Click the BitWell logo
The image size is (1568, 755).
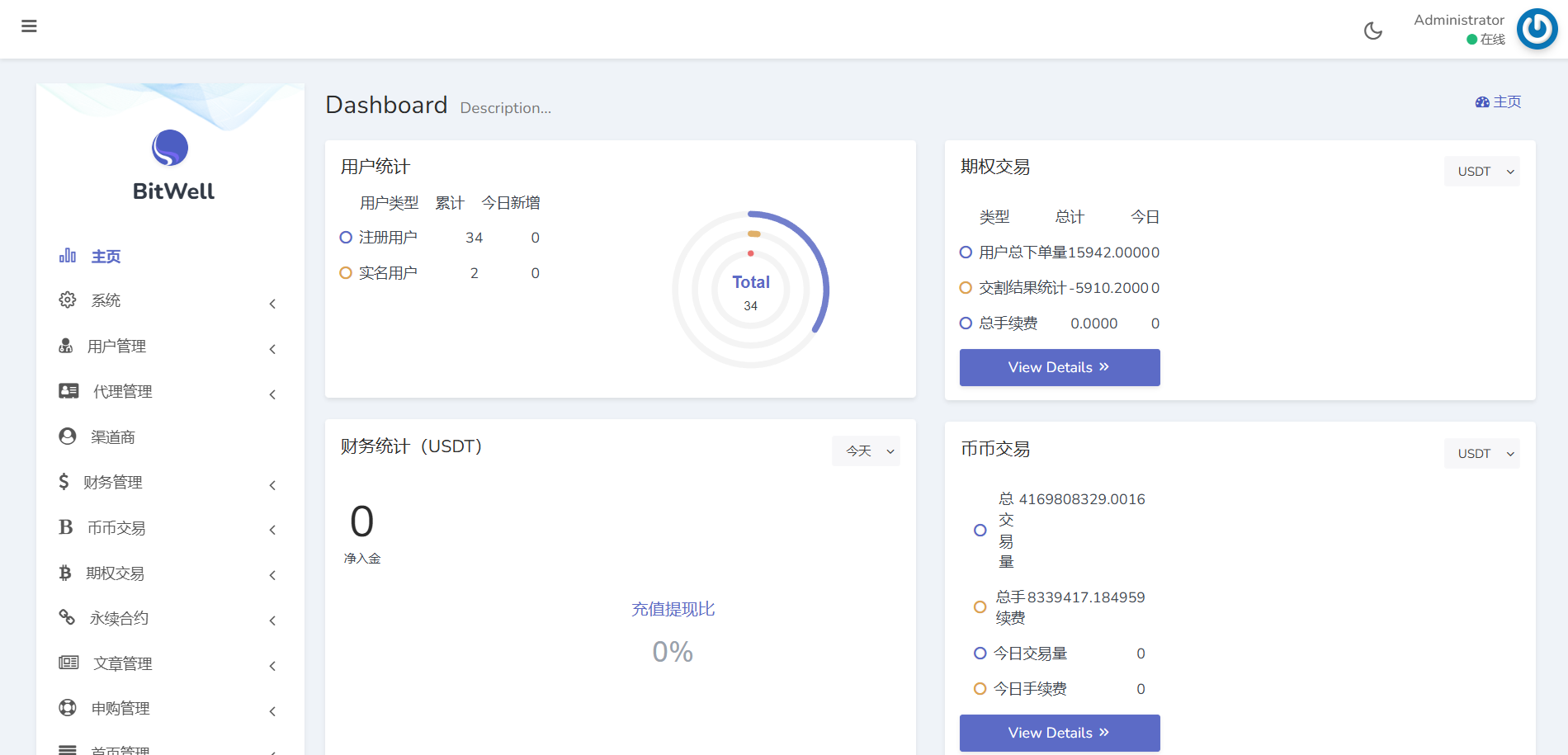coord(170,149)
